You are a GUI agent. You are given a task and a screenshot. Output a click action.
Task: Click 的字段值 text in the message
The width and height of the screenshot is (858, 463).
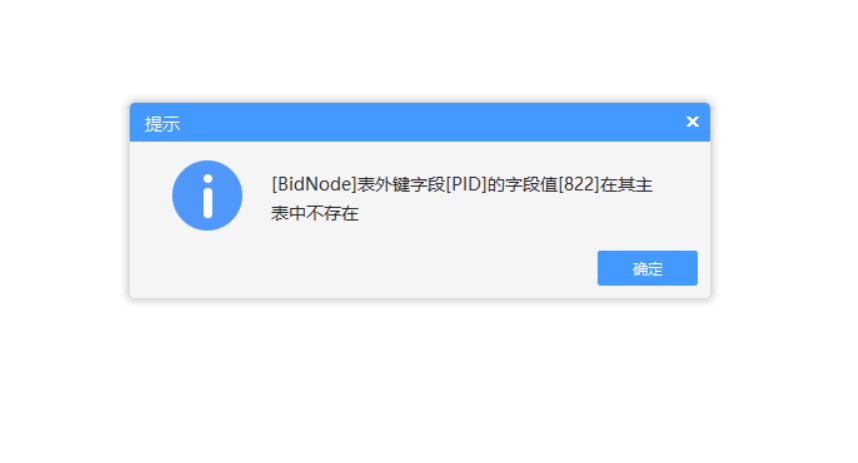click(x=522, y=184)
